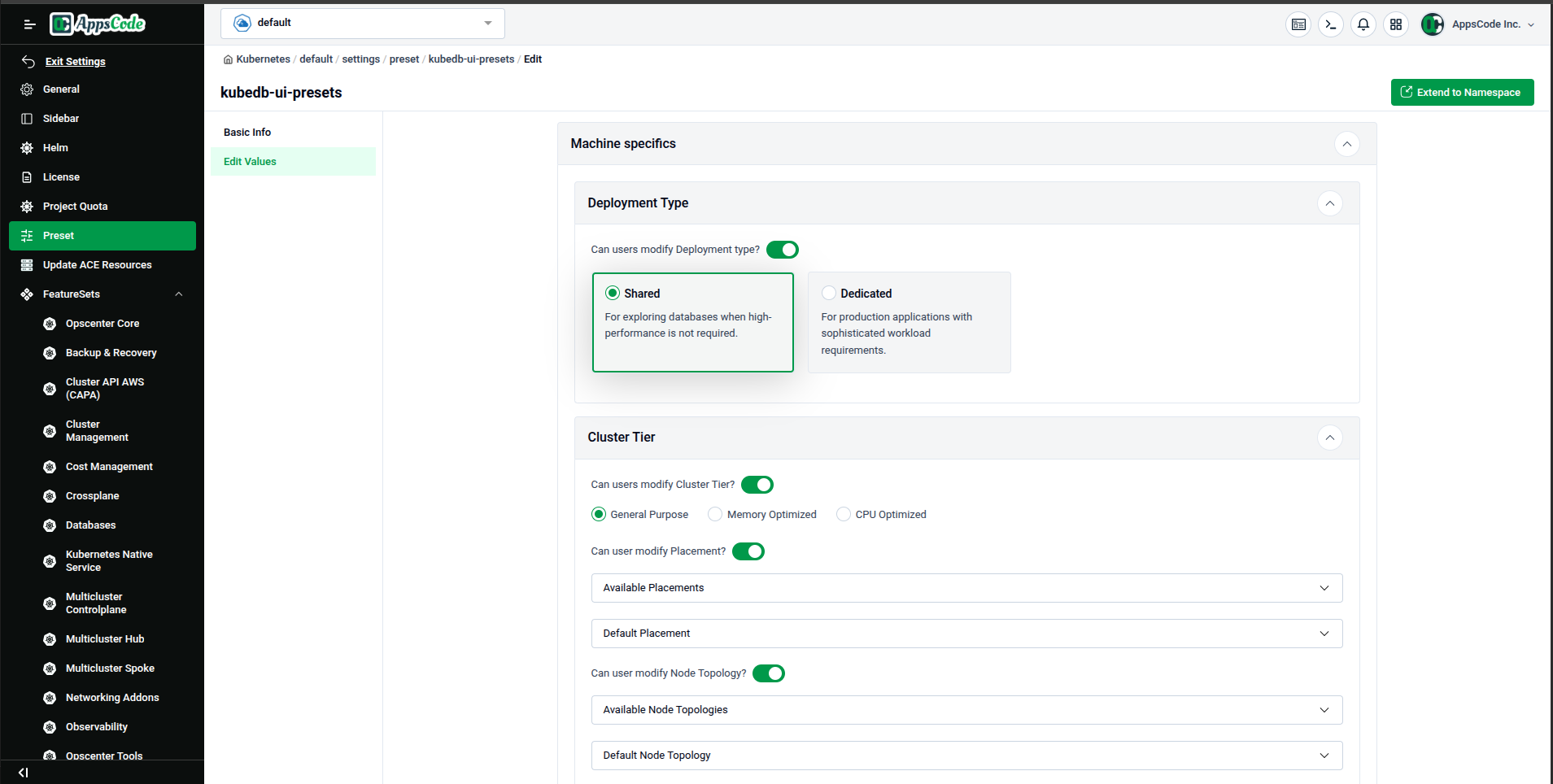Viewport: 1553px width, 784px height.
Task: Click the apps grid icon in top bar
Action: 1395,24
